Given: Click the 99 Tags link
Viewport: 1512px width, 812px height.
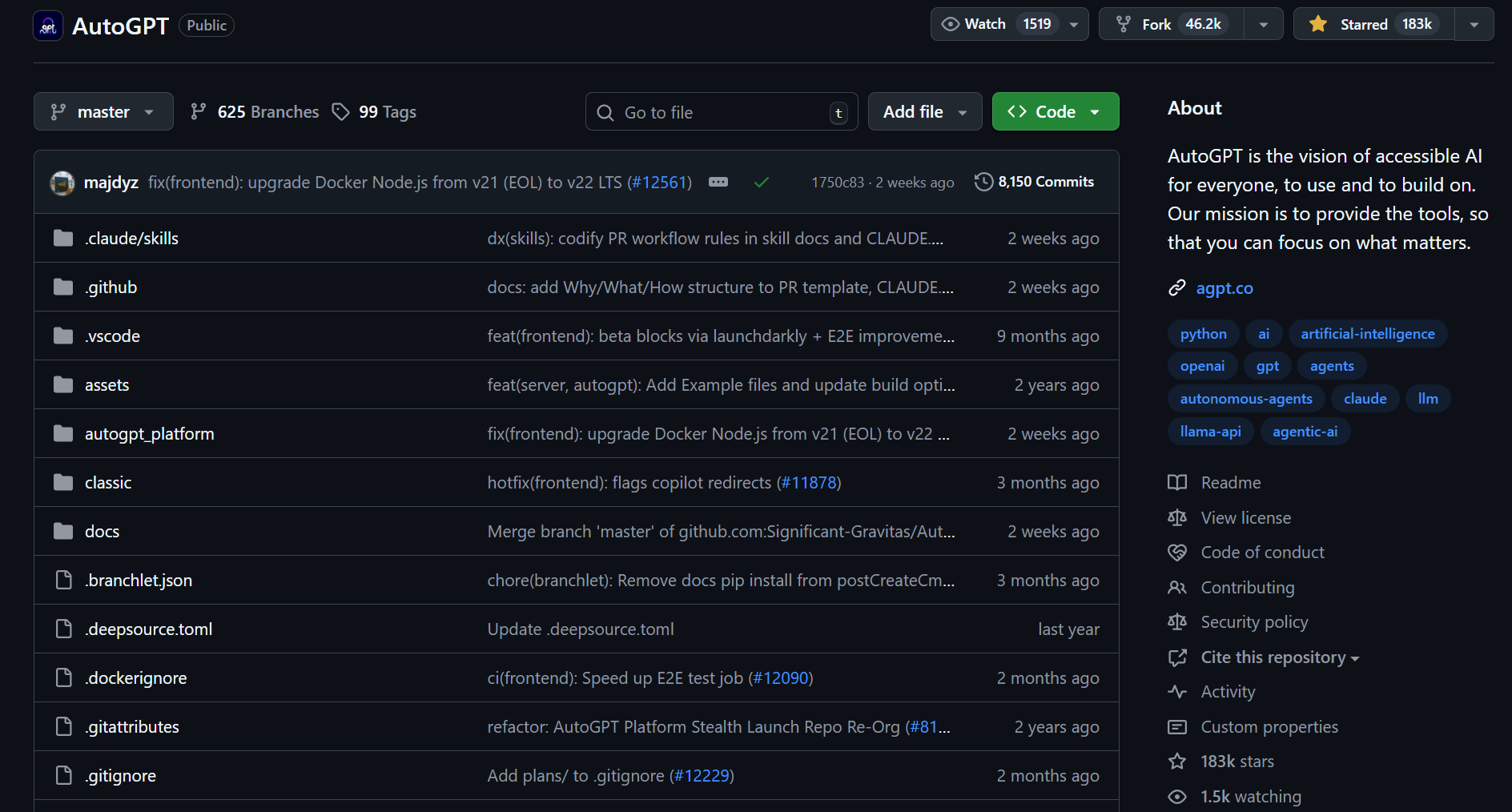Looking at the screenshot, I should pos(375,112).
